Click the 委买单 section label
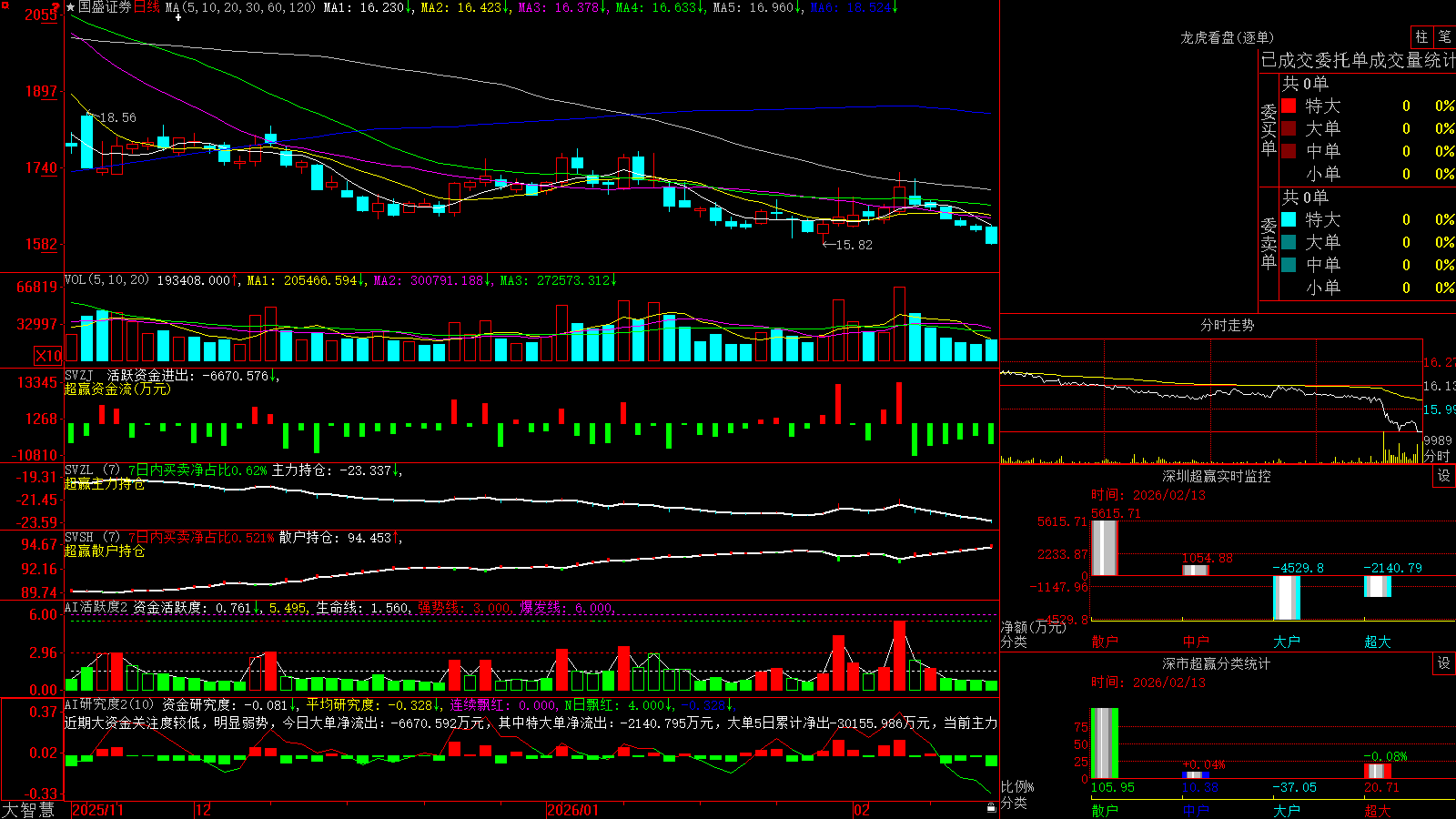The width and height of the screenshot is (1456, 819). click(x=1269, y=129)
